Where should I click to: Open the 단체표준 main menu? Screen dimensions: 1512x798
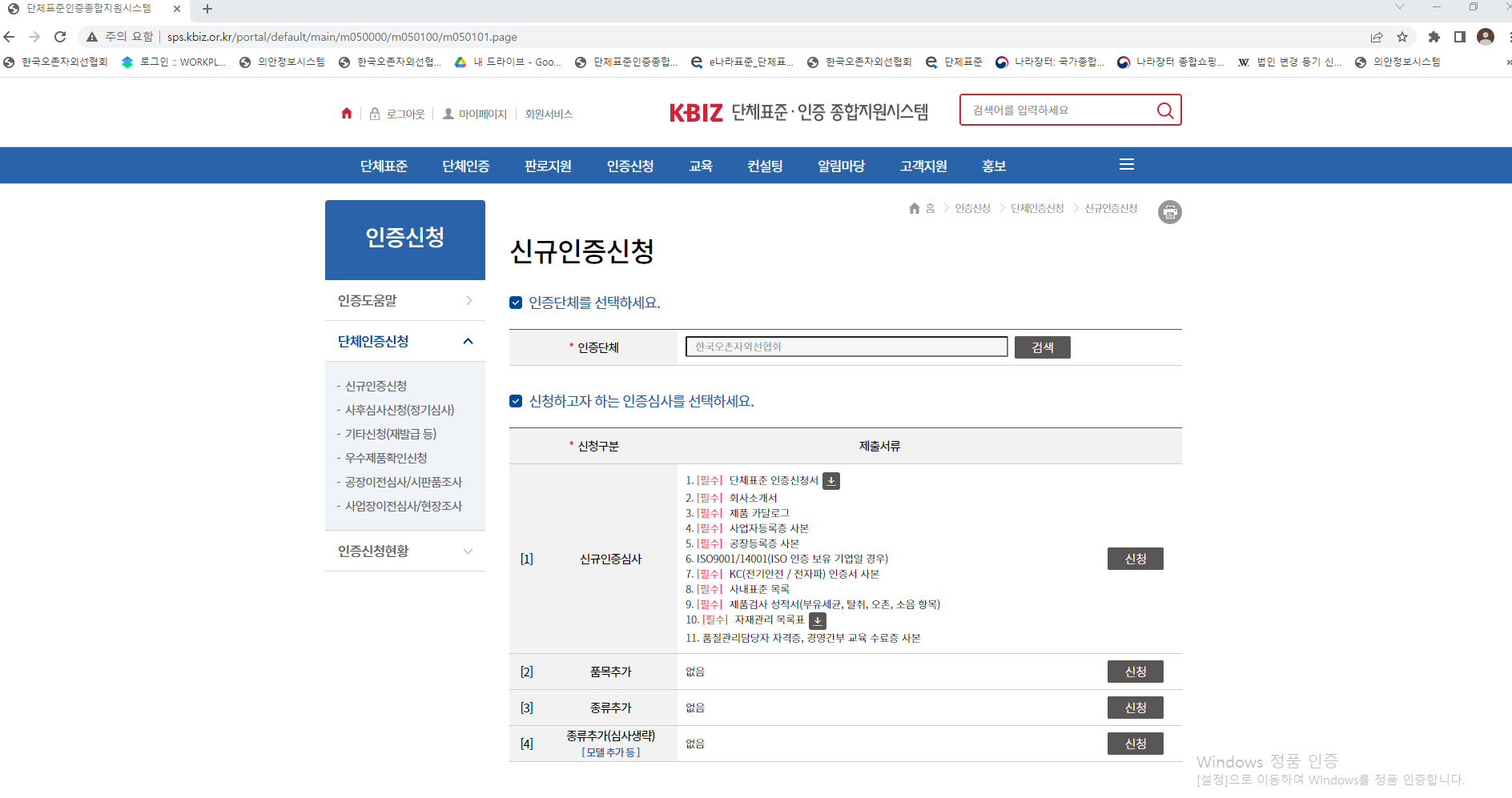coord(384,166)
